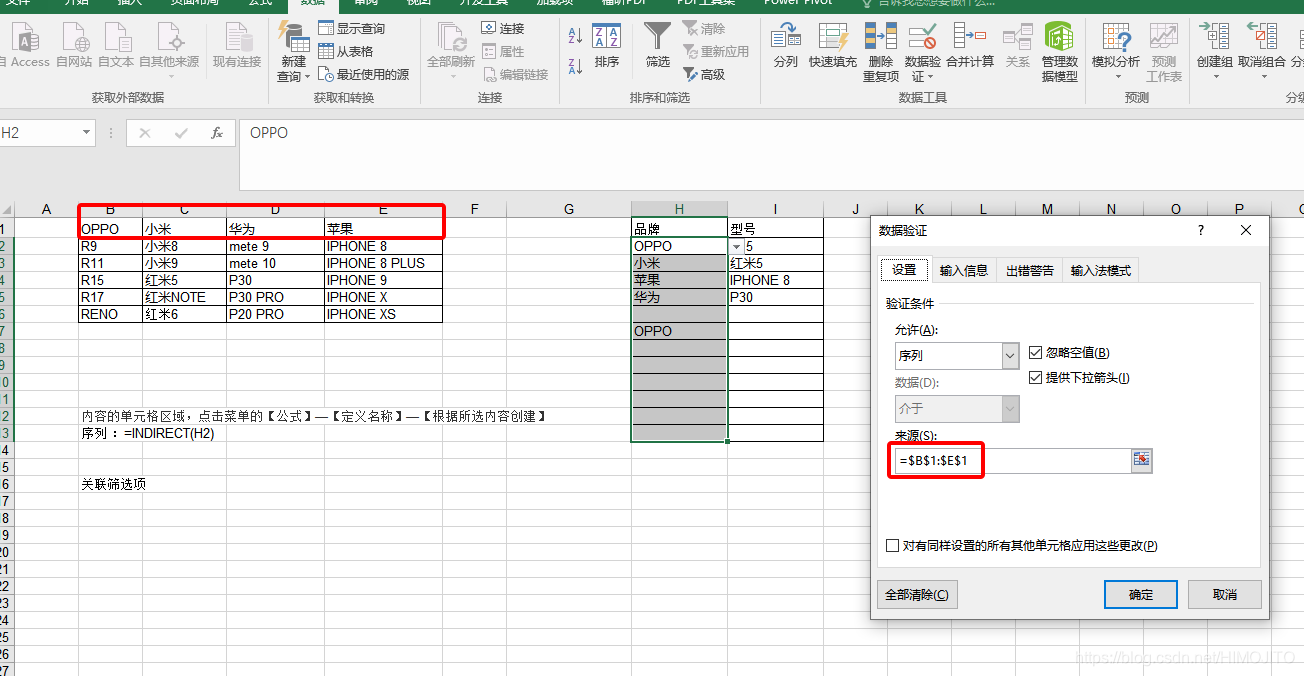
Task: Toggle the Filter (筛选) funnel
Action: coord(658,45)
